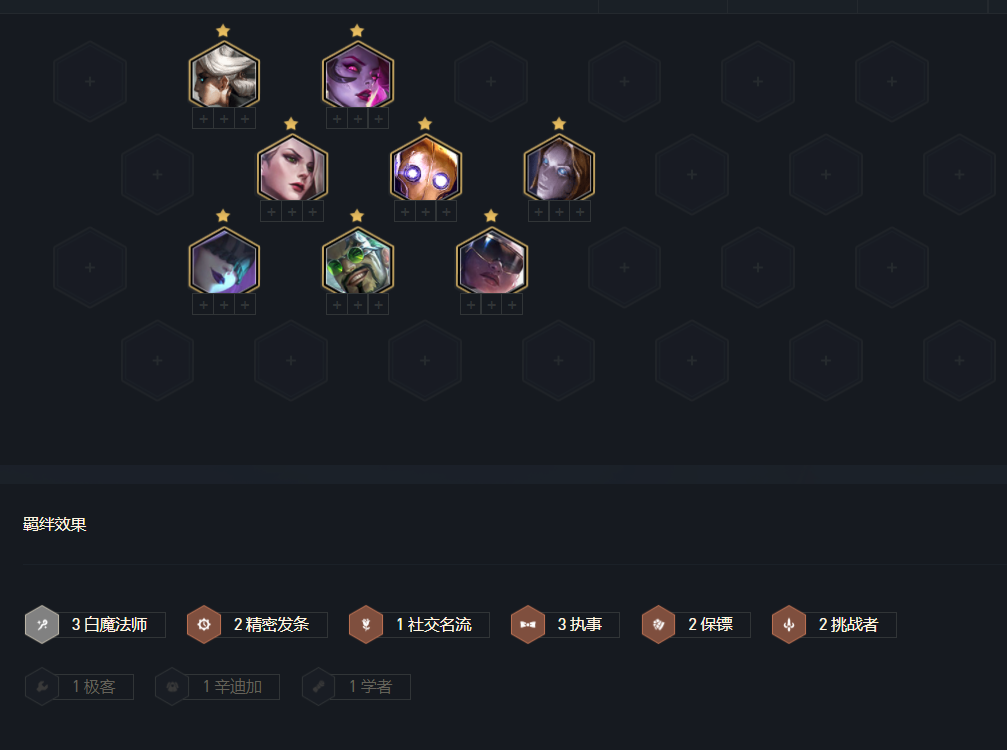Select the champion wearing visor glasses
1007x750 pixels.
[x=492, y=261]
